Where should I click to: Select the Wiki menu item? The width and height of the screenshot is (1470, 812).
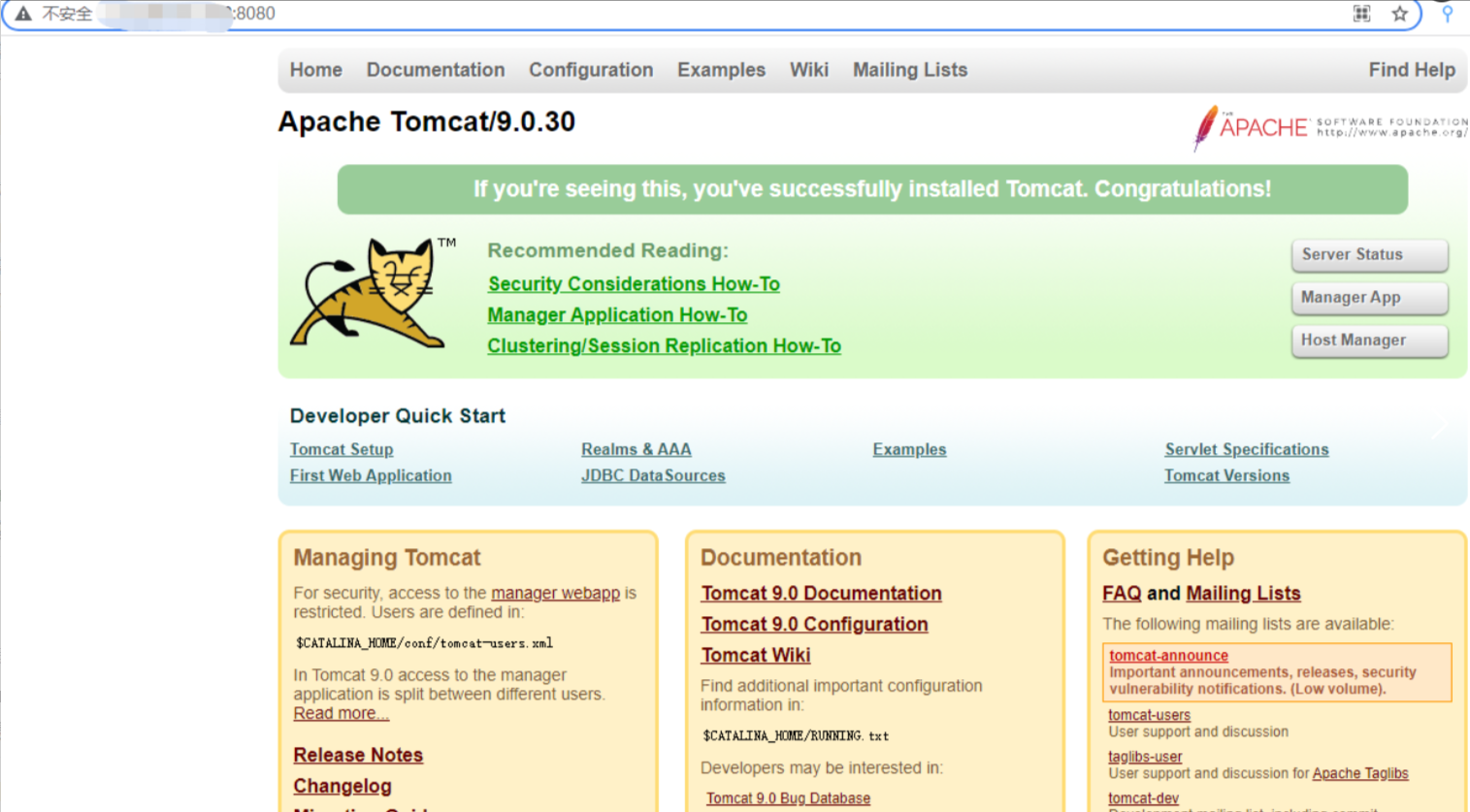pos(808,69)
